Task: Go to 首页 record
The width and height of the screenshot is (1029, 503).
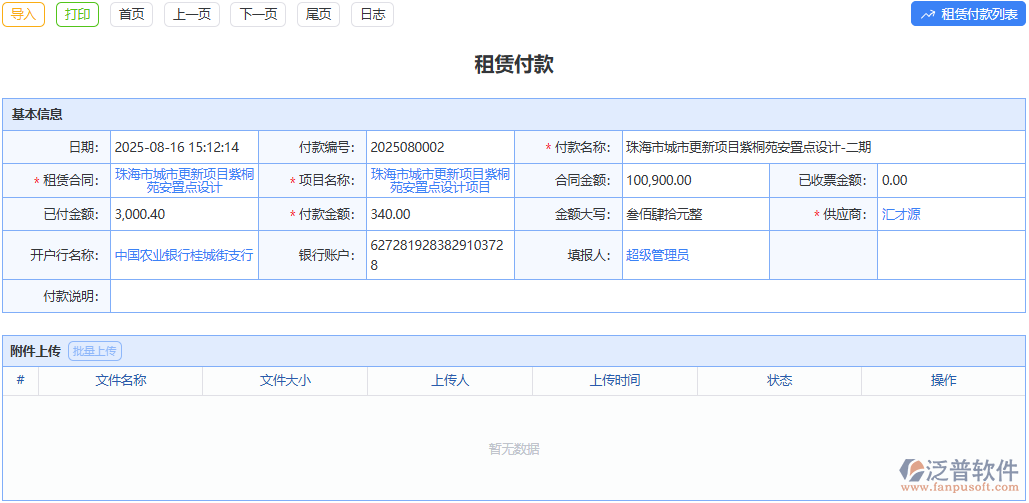Action: (131, 14)
